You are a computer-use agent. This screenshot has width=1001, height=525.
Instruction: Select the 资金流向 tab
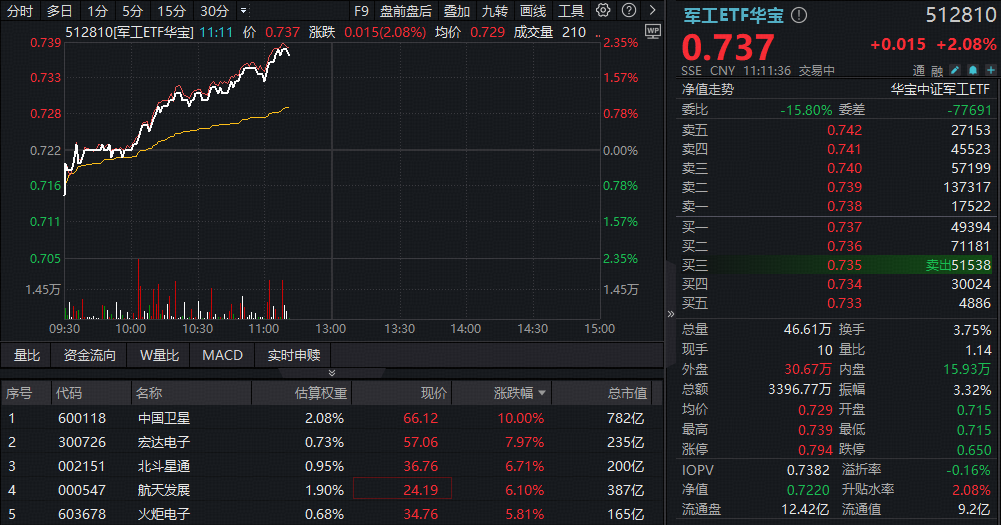point(89,355)
